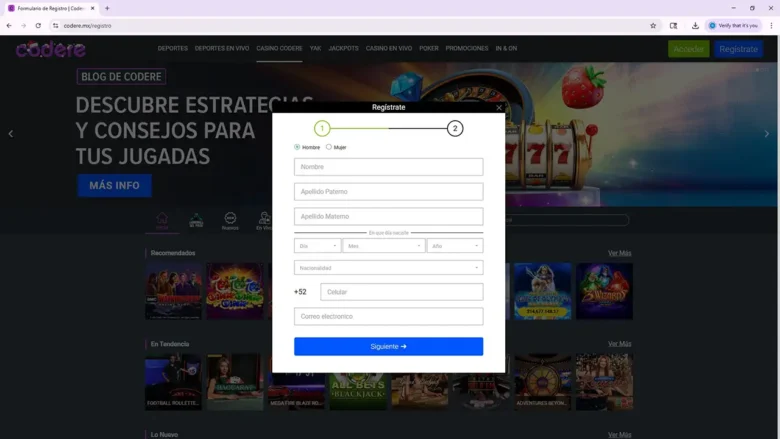Select the home Inicio category icon
The image size is (780, 439).
click(162, 221)
